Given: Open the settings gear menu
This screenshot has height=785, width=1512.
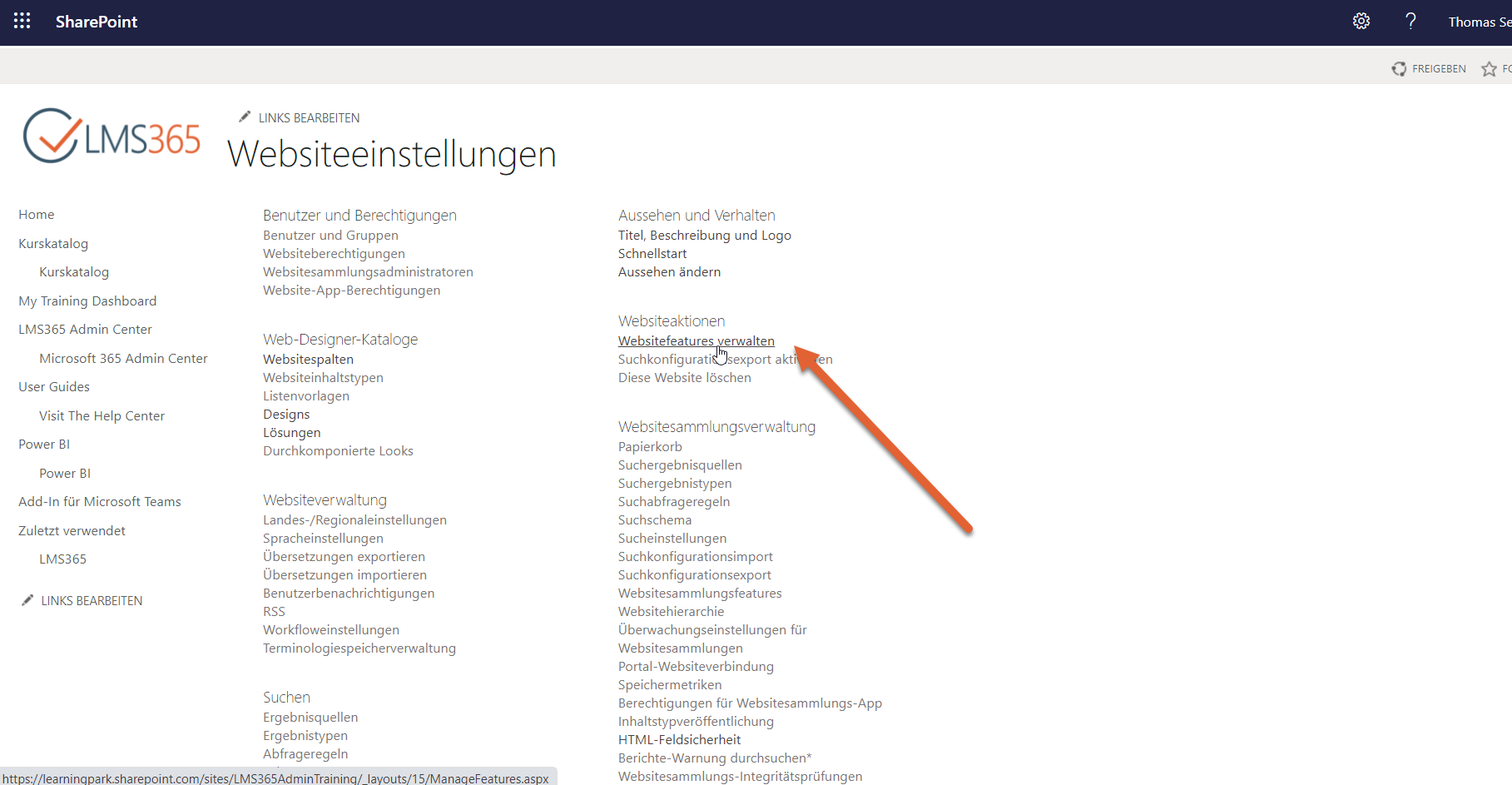Looking at the screenshot, I should pos(1361,21).
